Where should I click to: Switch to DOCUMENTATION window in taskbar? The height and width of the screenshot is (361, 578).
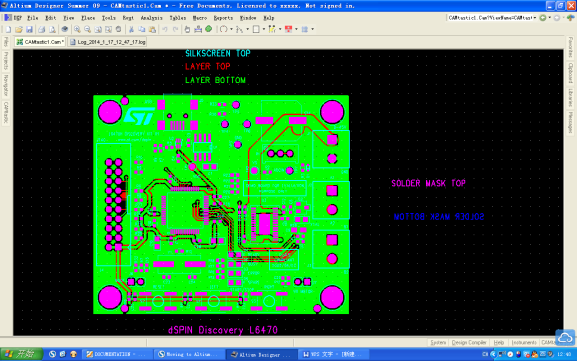click(x=115, y=354)
